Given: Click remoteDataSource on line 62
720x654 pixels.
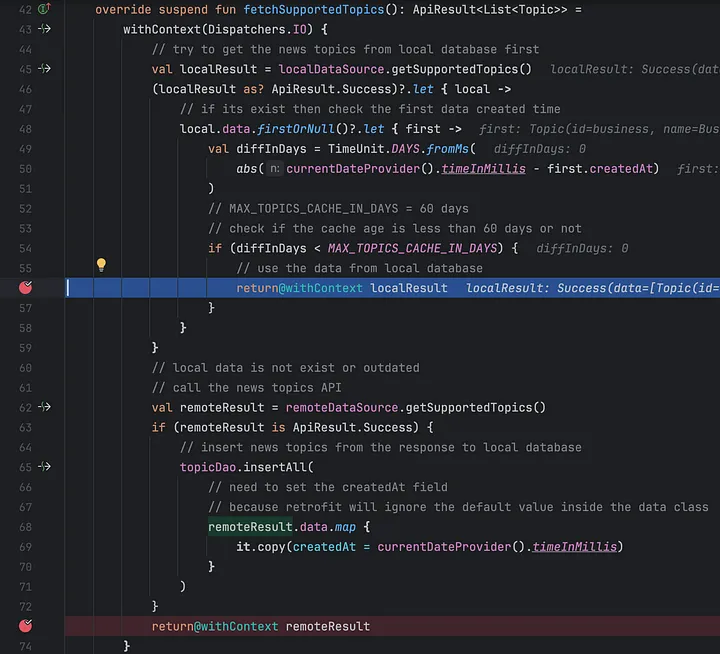Looking at the screenshot, I should point(341,407).
